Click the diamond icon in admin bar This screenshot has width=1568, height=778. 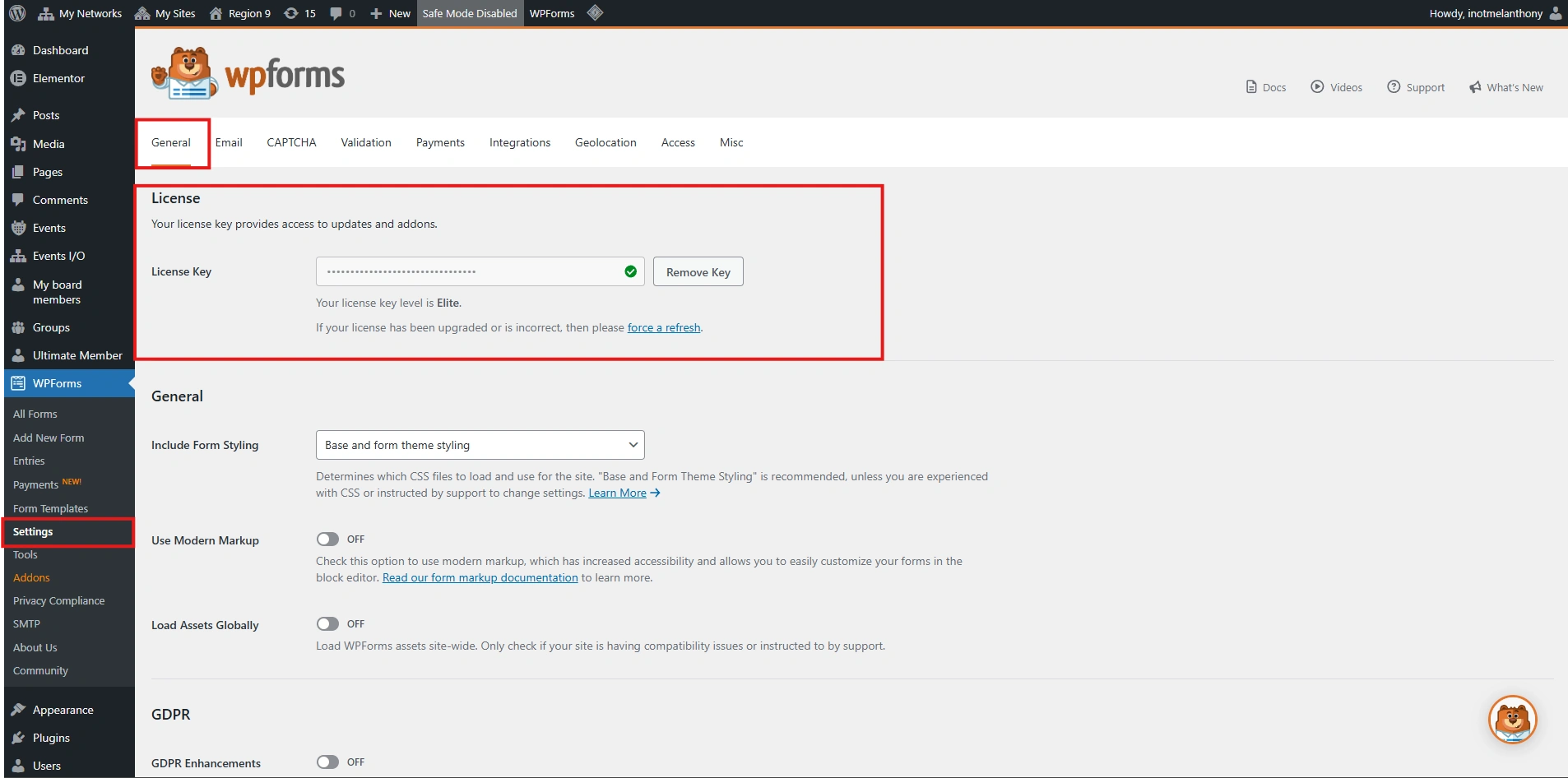tap(596, 13)
